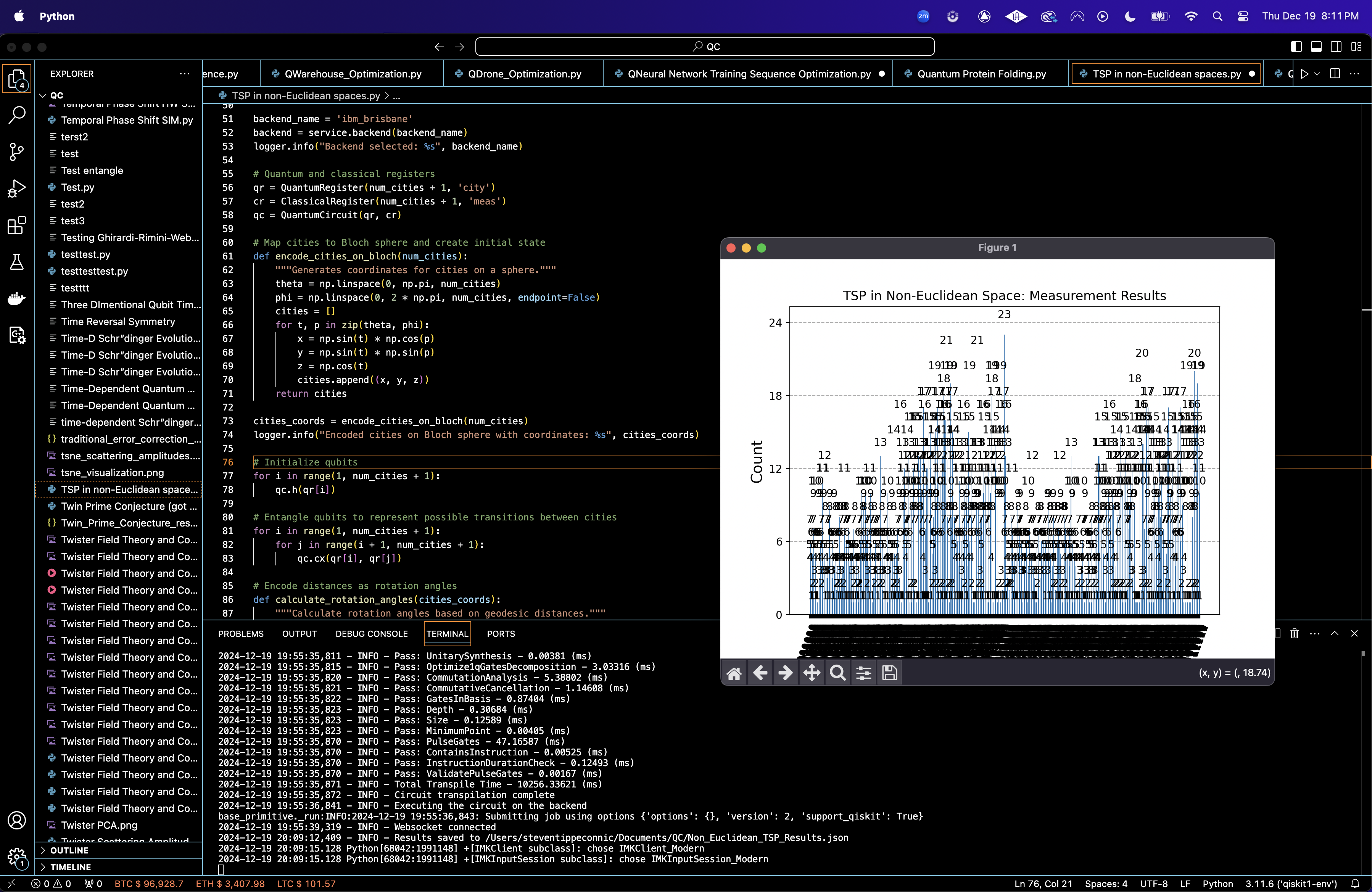The height and width of the screenshot is (892, 1372).
Task: Open Wi-Fi menu in menu bar
Action: [x=1190, y=16]
